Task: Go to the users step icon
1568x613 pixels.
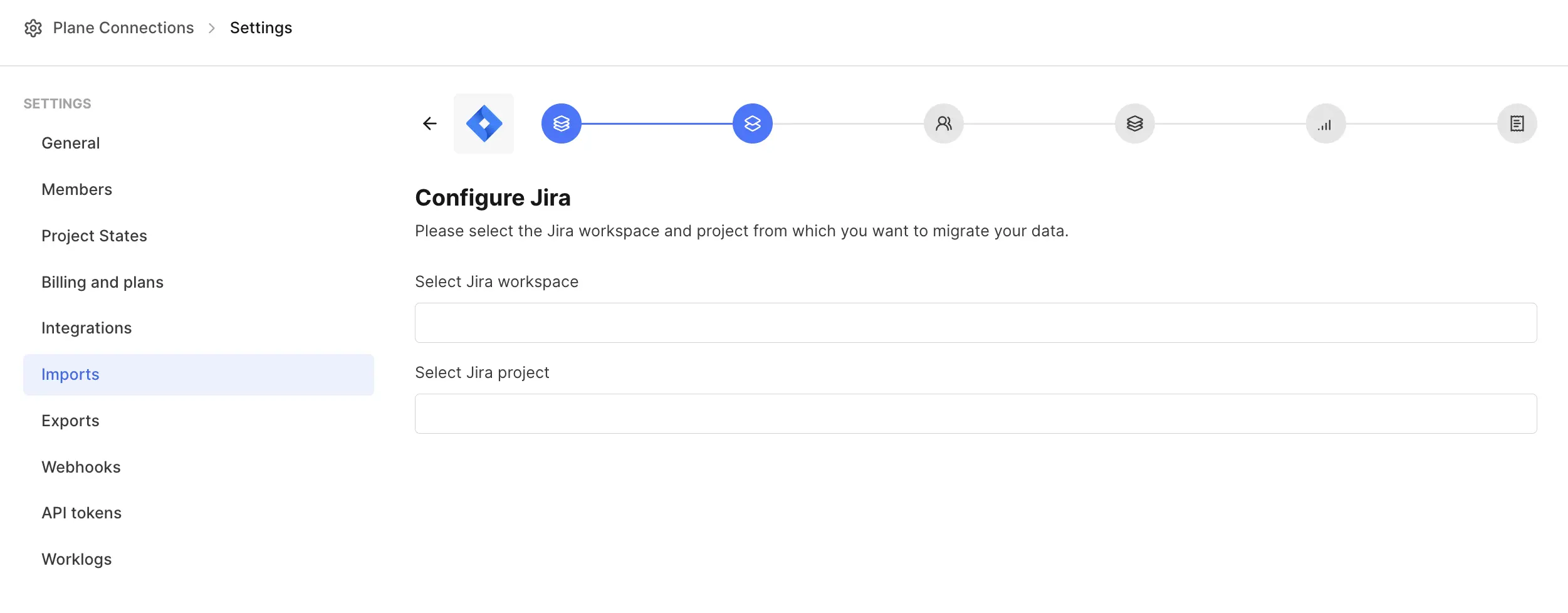Action: coord(944,123)
